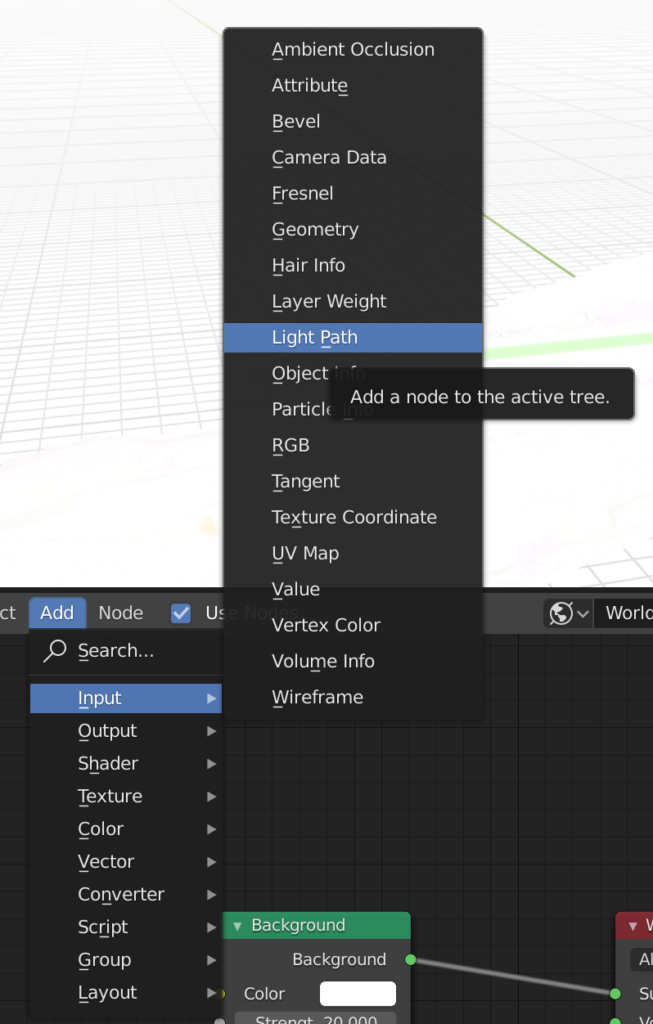
Task: Expand the Texture node category
Action: (x=126, y=796)
